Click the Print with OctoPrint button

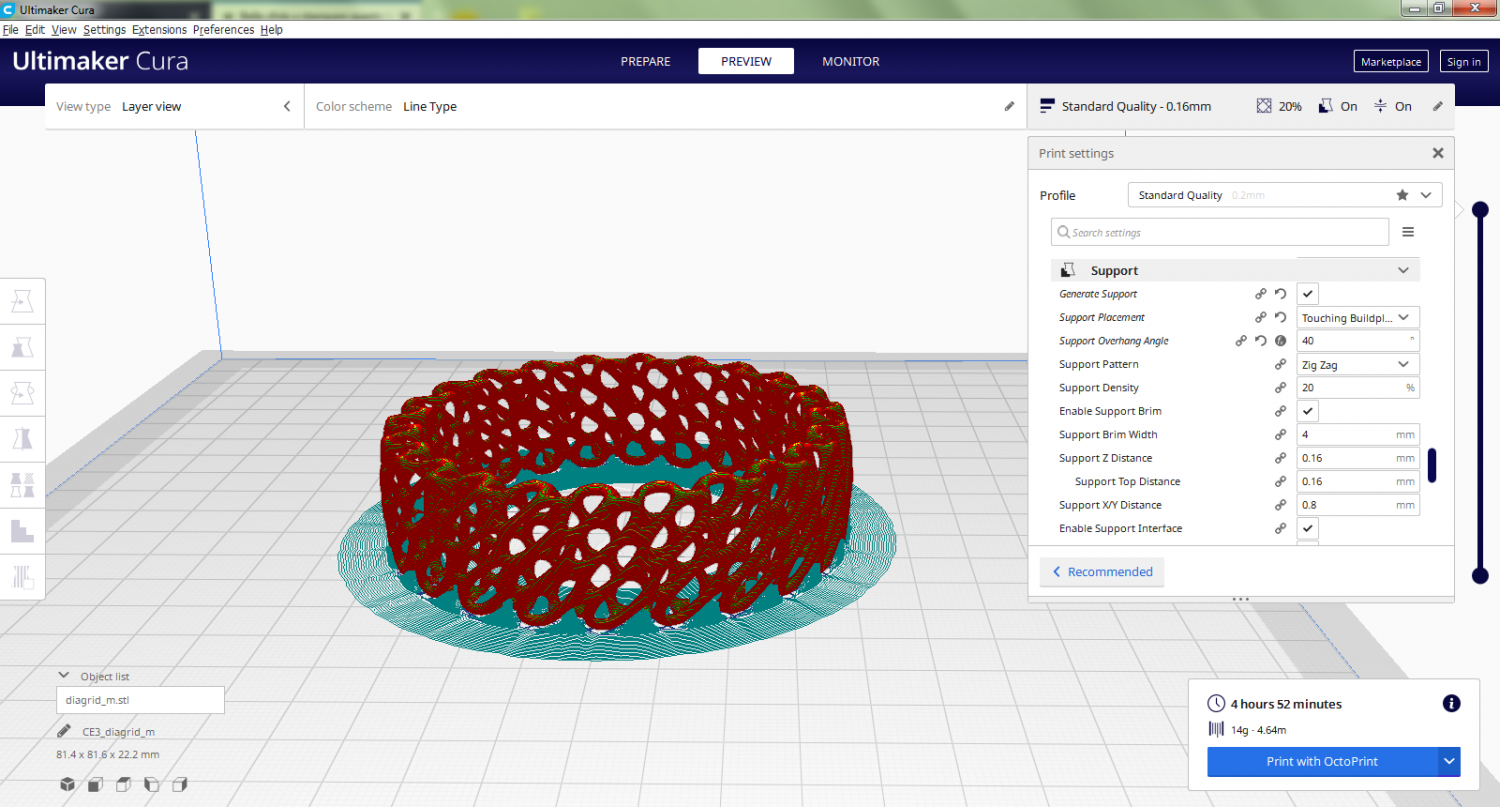point(1322,761)
